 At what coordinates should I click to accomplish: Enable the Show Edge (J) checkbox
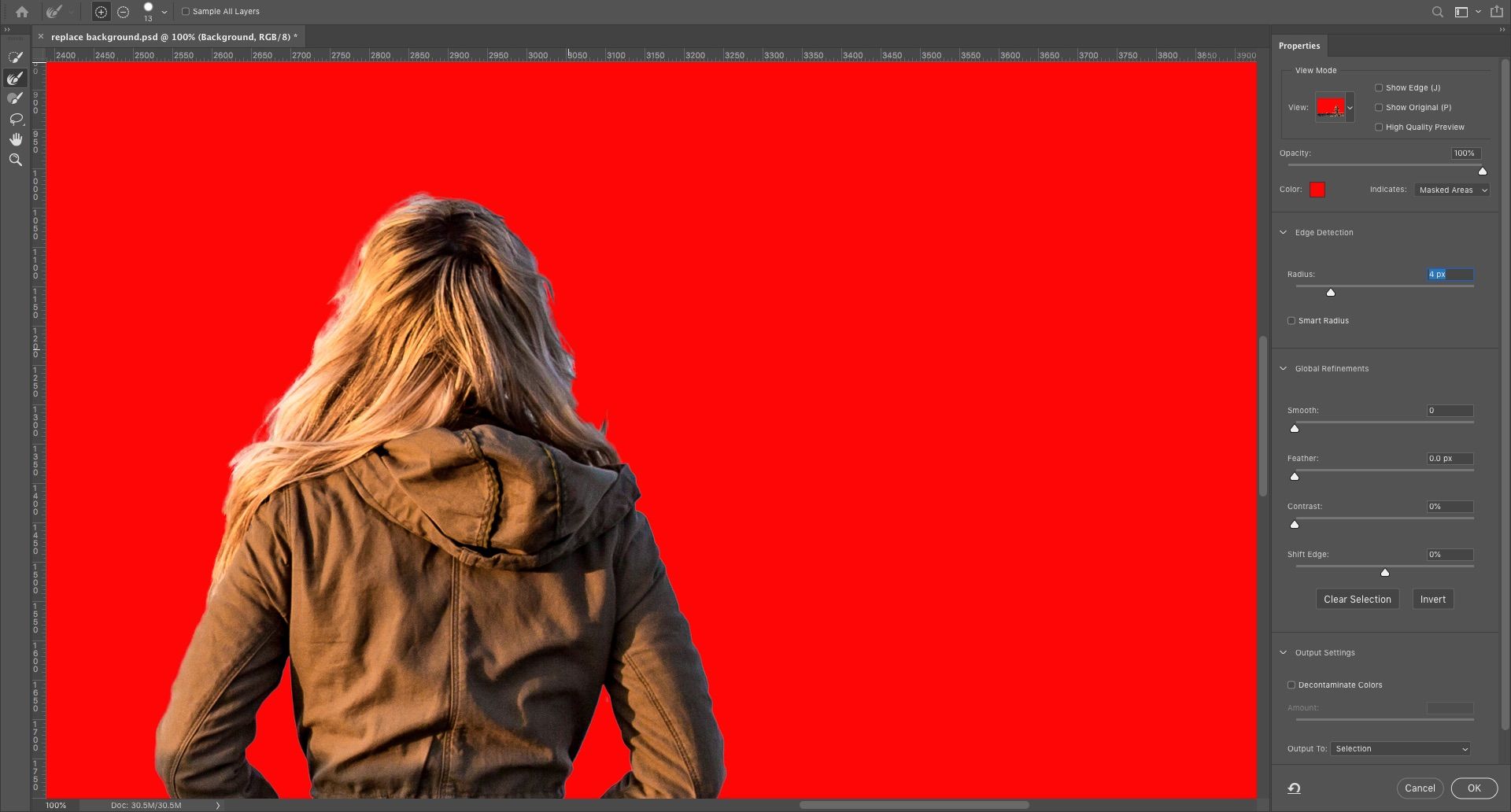pos(1379,88)
